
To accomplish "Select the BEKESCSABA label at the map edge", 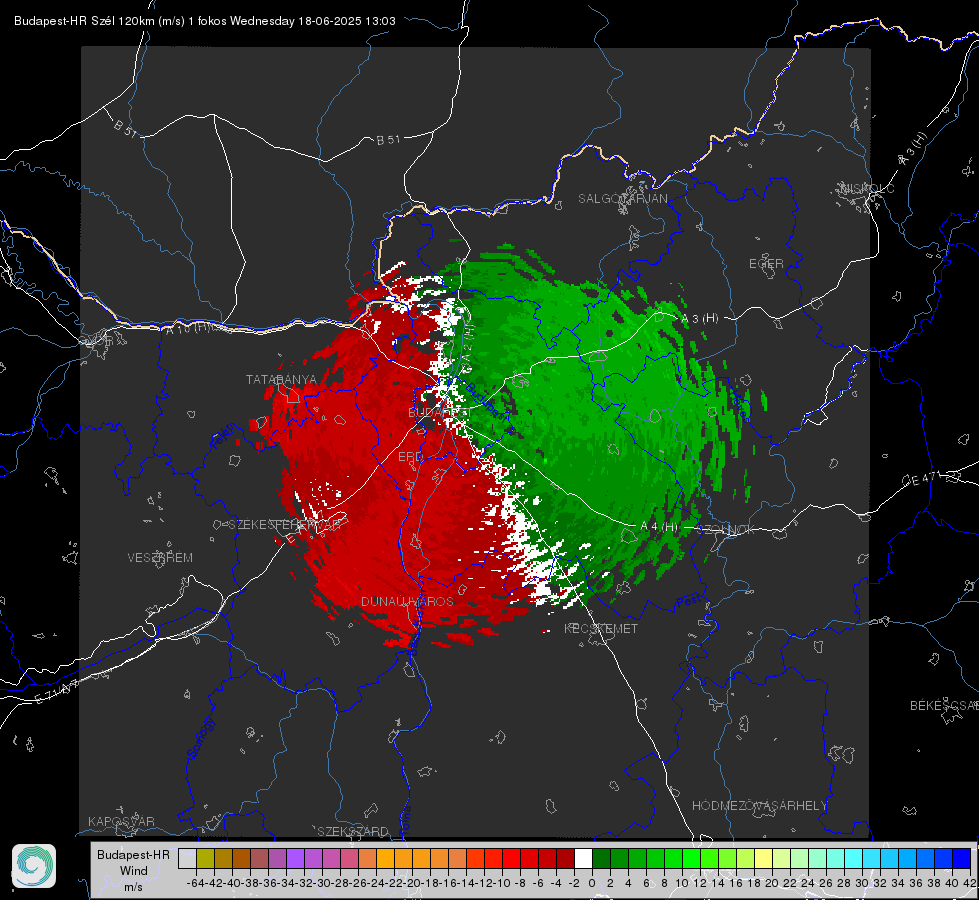I will coord(944,706).
